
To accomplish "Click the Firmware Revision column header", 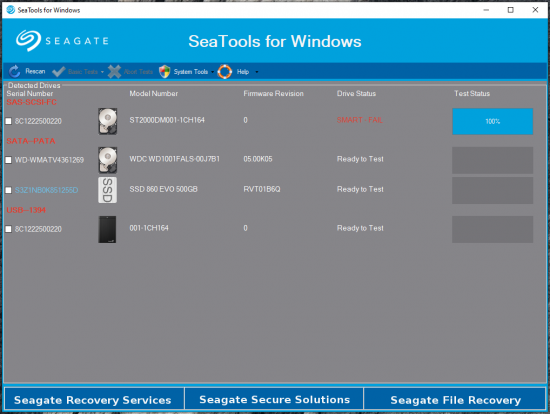I will [274, 93].
